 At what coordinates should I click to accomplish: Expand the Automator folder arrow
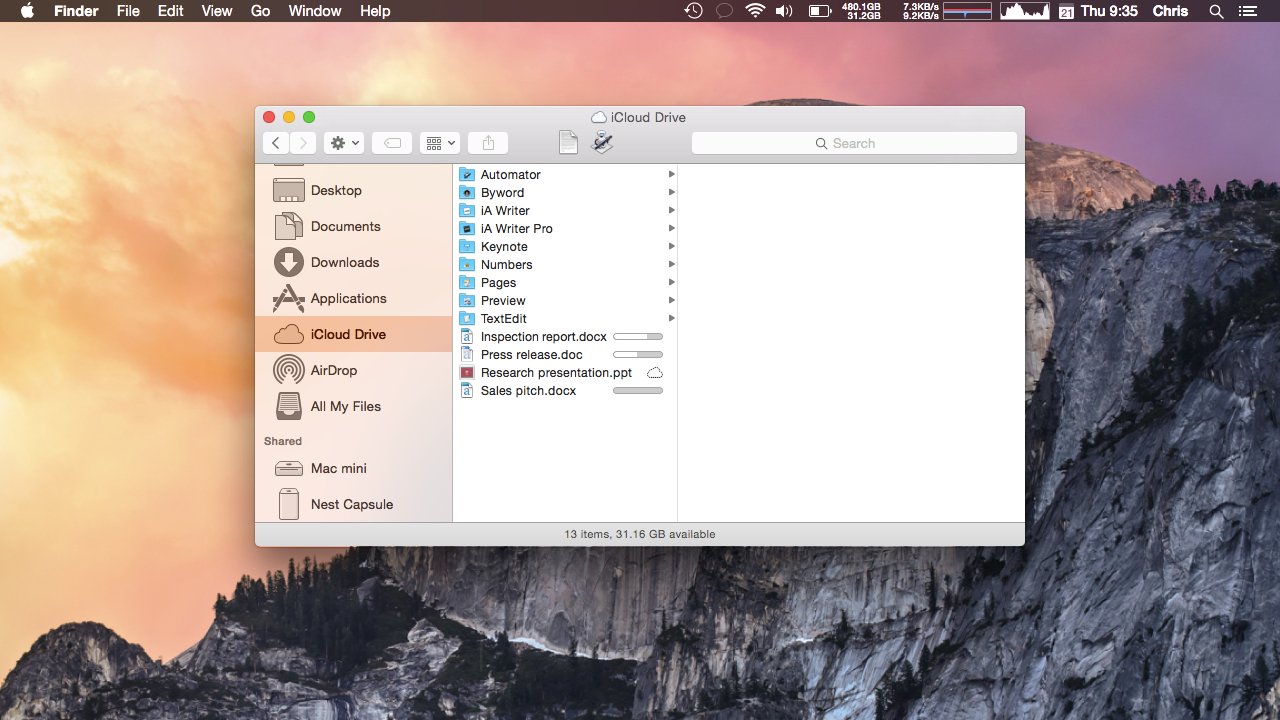pyautogui.click(x=671, y=174)
